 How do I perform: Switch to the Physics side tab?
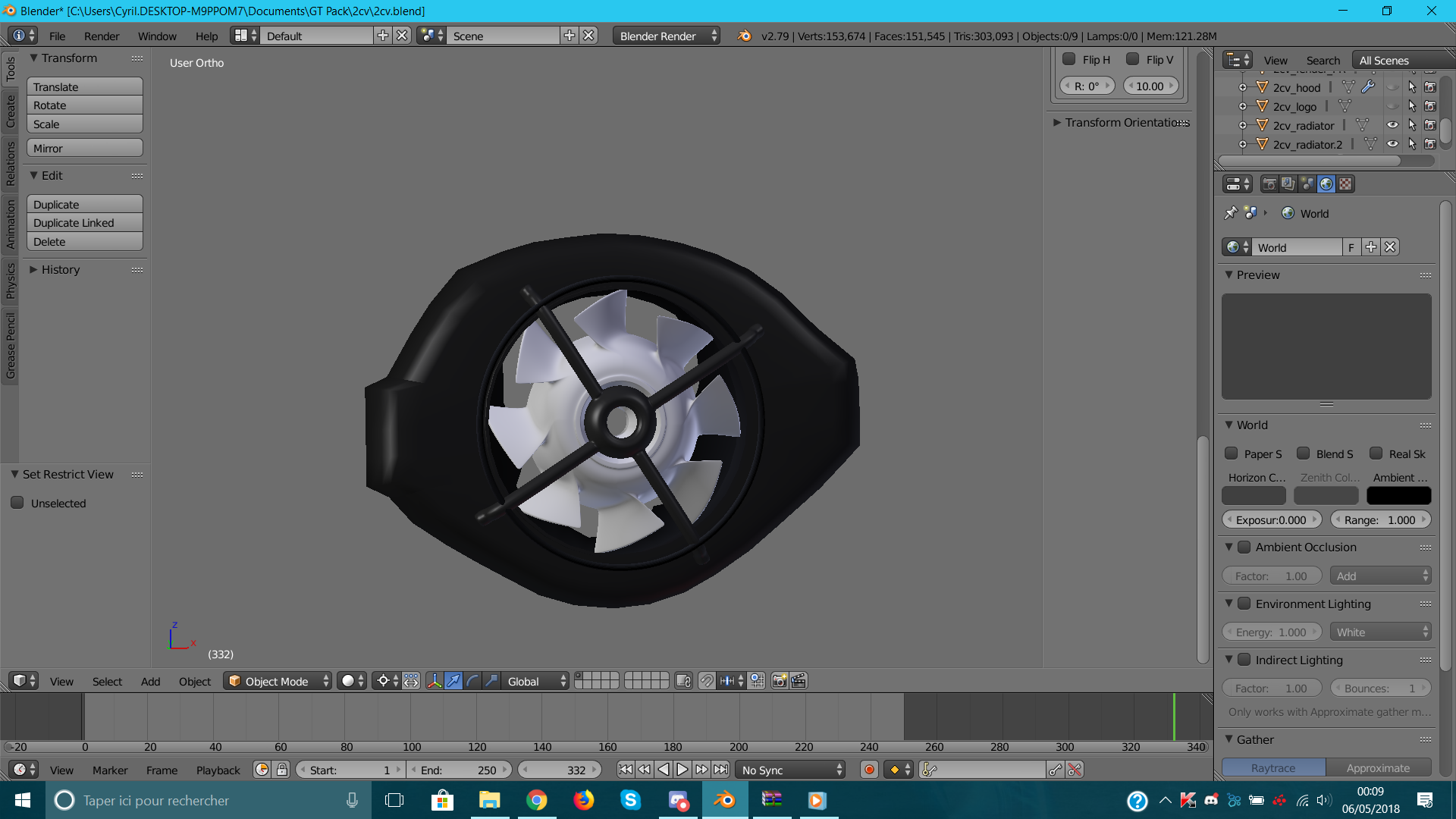pos(11,280)
